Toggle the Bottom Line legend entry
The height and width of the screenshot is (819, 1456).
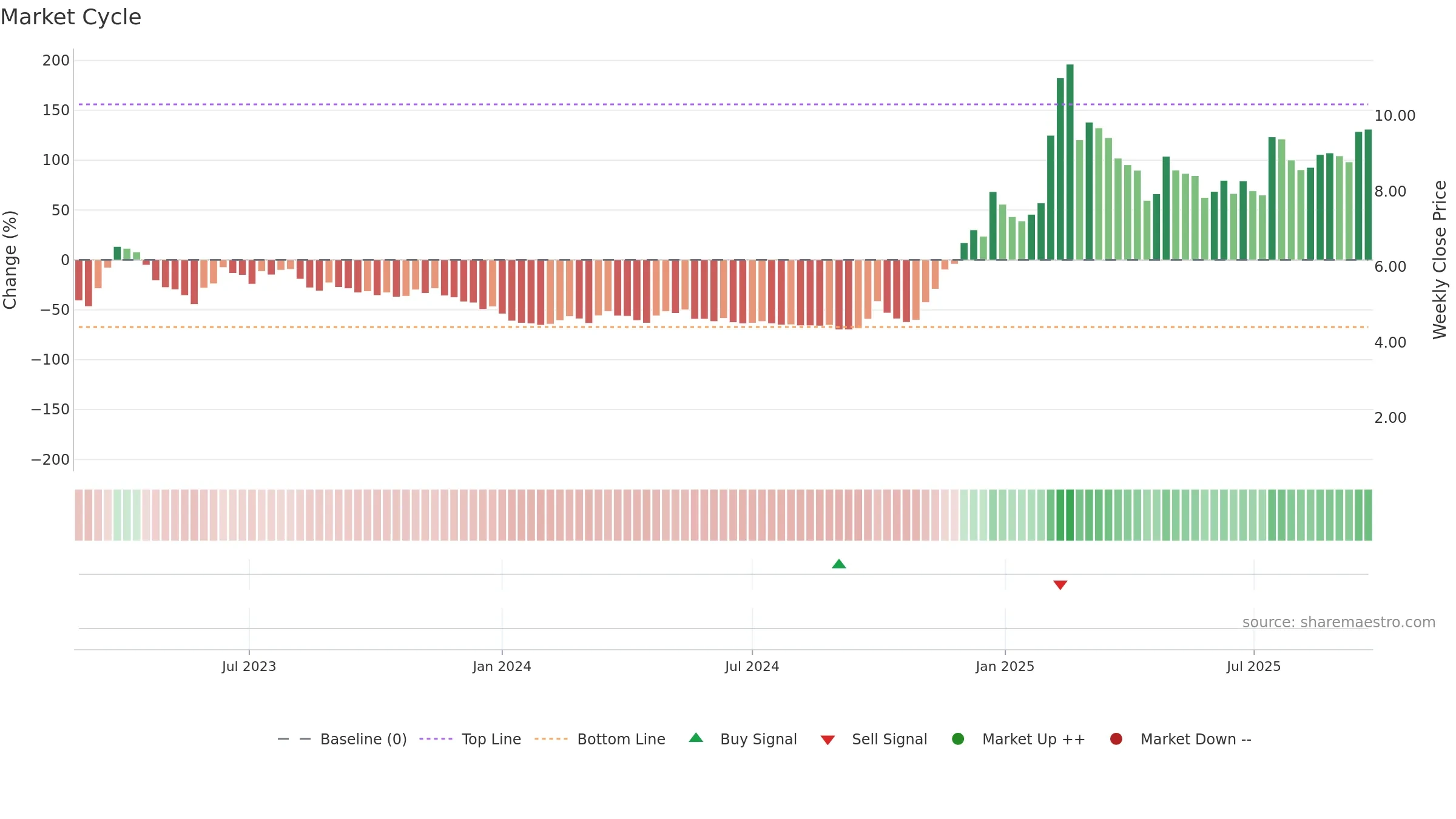coord(600,739)
